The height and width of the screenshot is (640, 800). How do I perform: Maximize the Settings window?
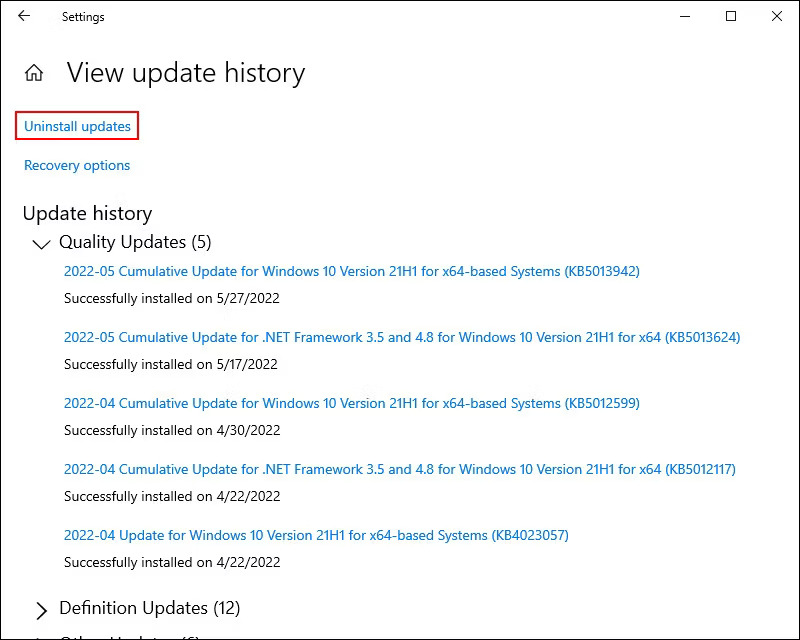click(731, 17)
